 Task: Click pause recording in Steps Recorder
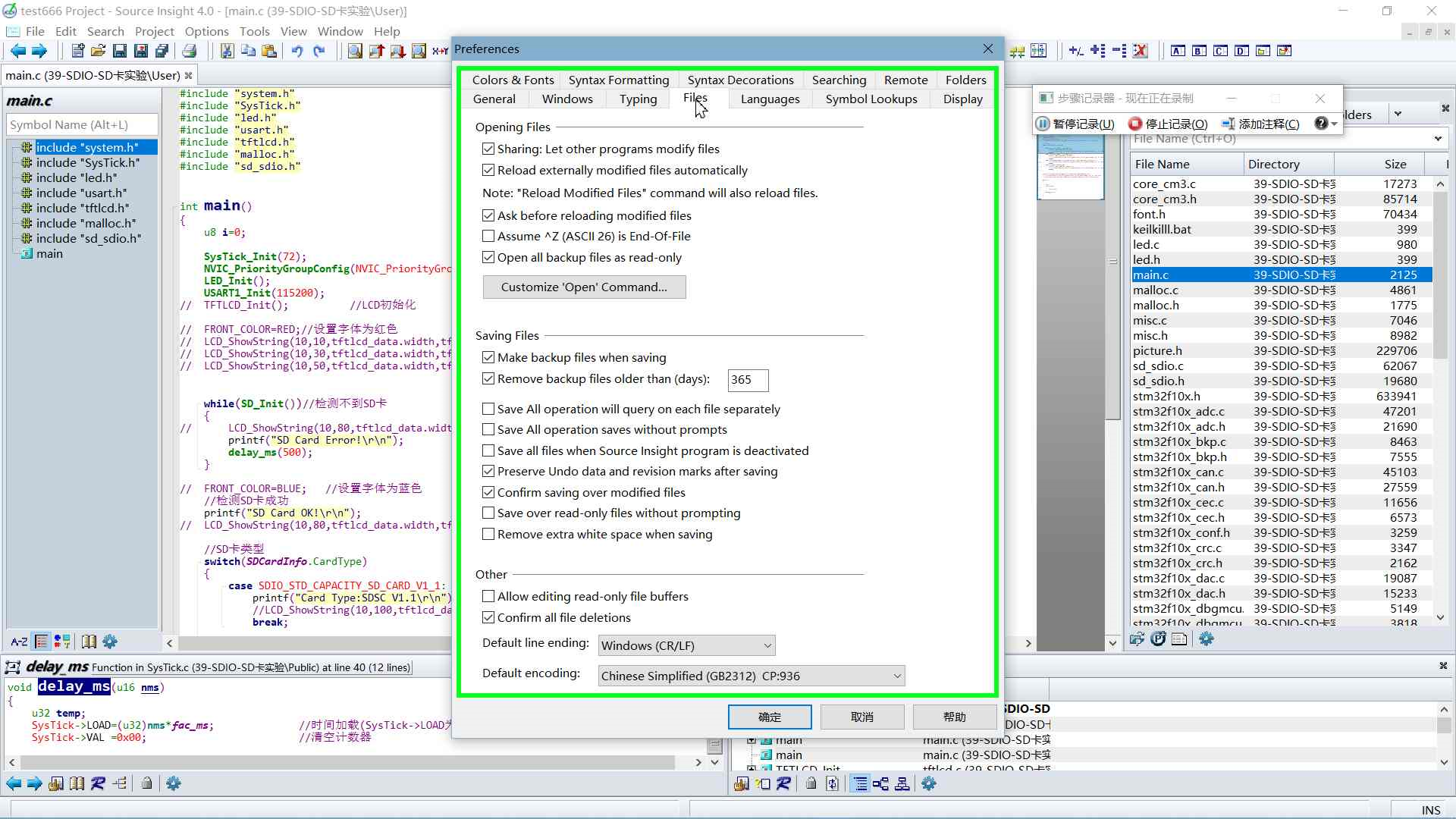pyautogui.click(x=1075, y=124)
